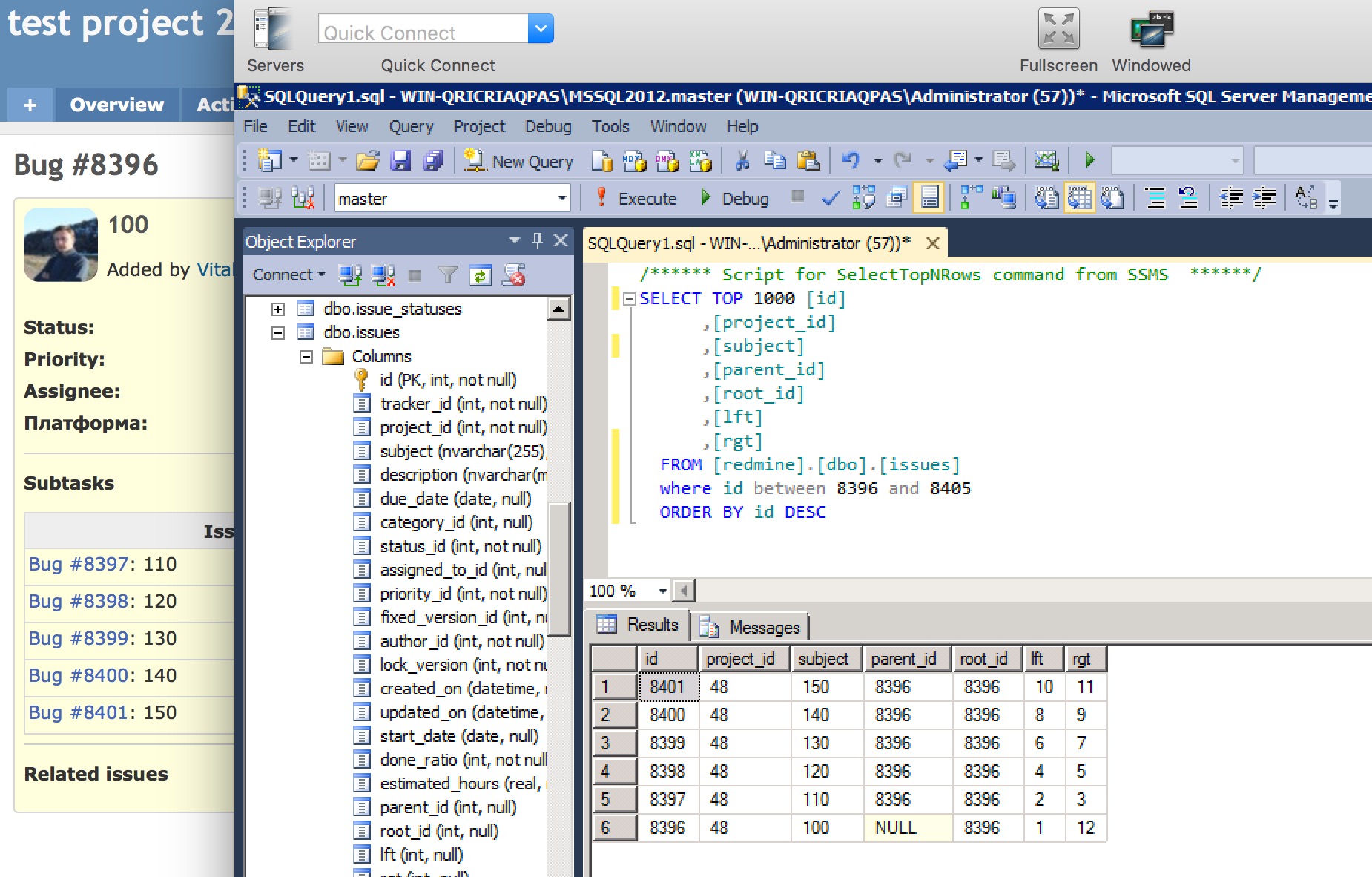Click the green Start Debugging arrow
The image size is (1372, 877).
coord(1089,160)
